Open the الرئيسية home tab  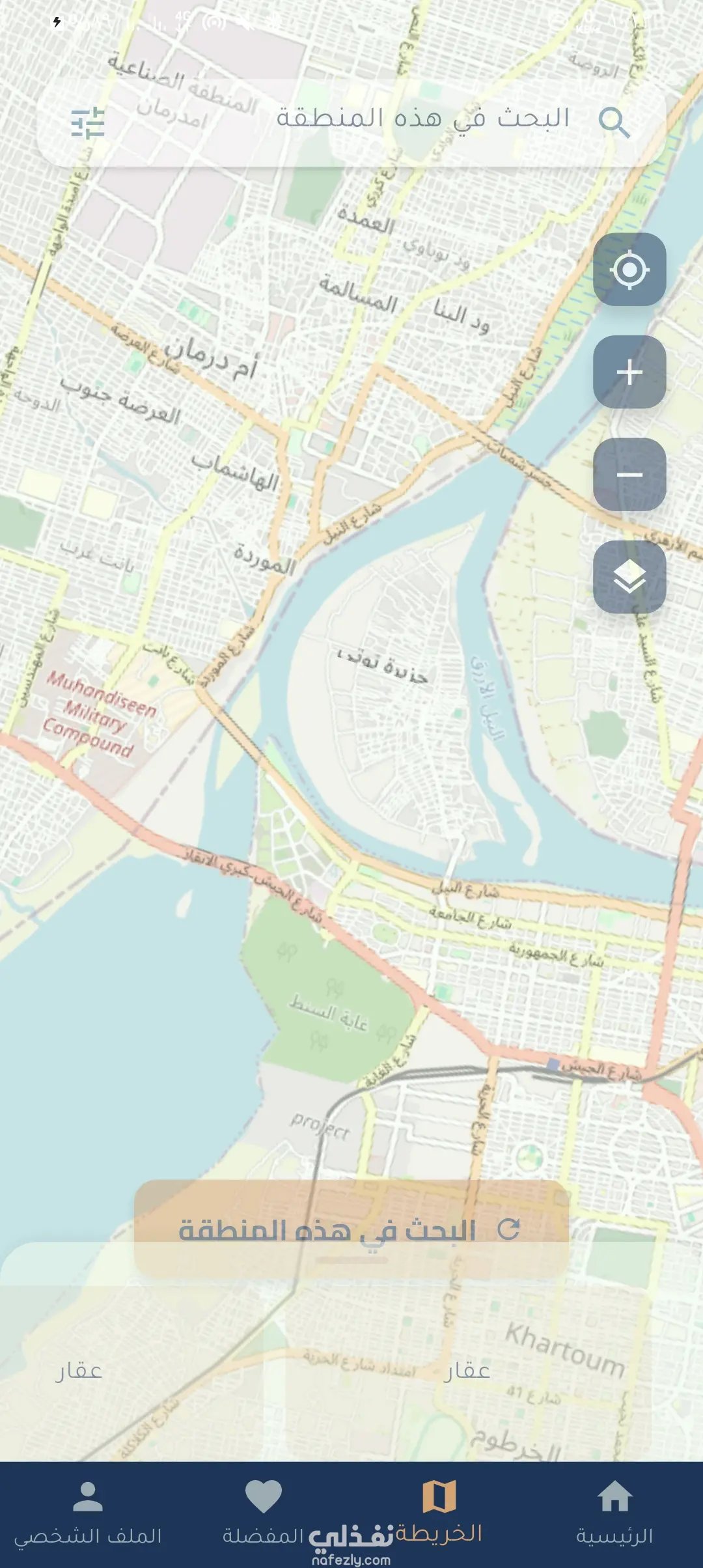point(614,1515)
